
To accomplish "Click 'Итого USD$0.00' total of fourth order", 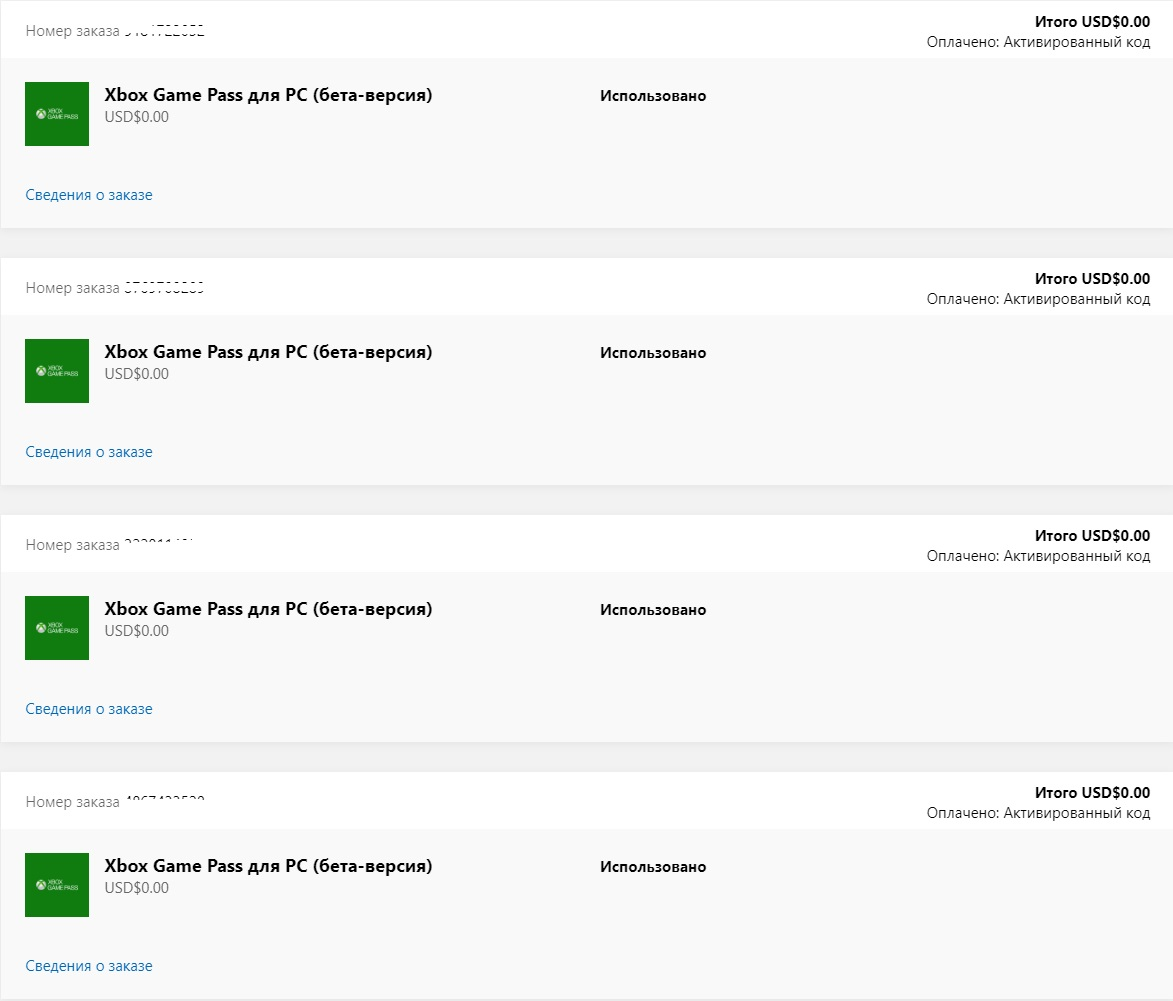I will coord(1092,793).
